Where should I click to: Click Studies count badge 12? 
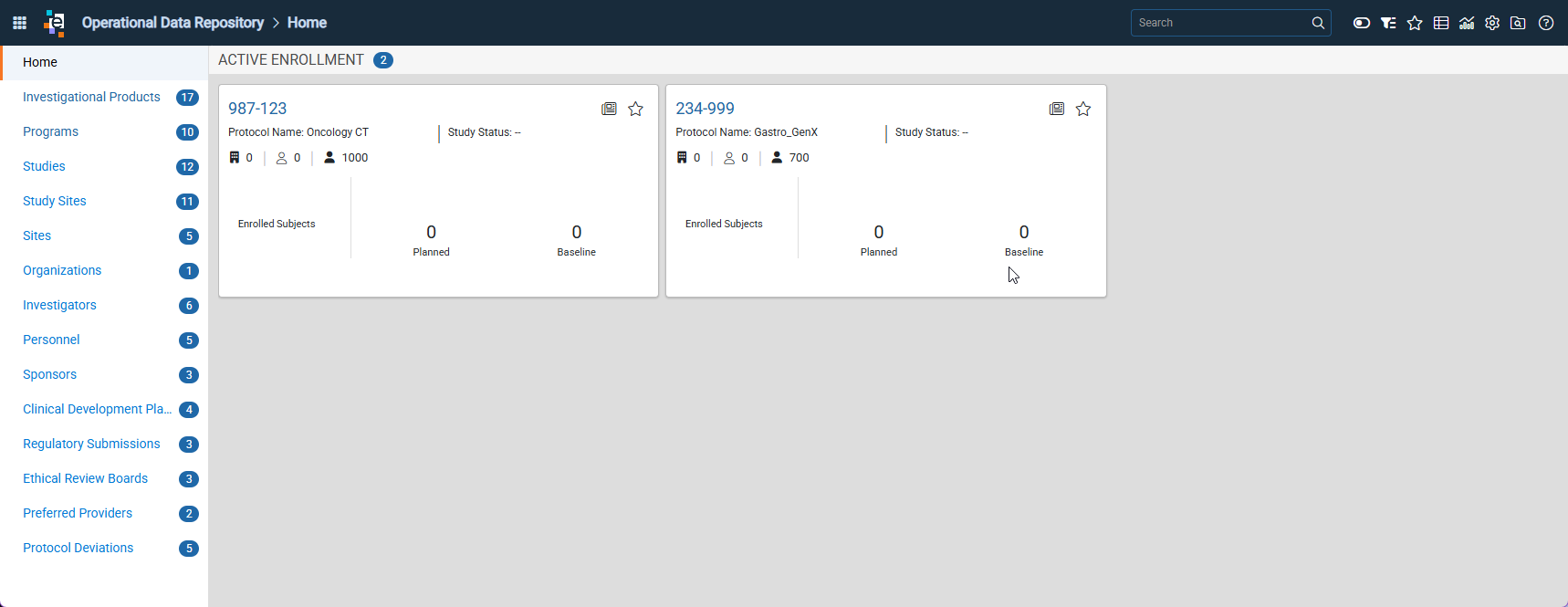[x=187, y=167]
